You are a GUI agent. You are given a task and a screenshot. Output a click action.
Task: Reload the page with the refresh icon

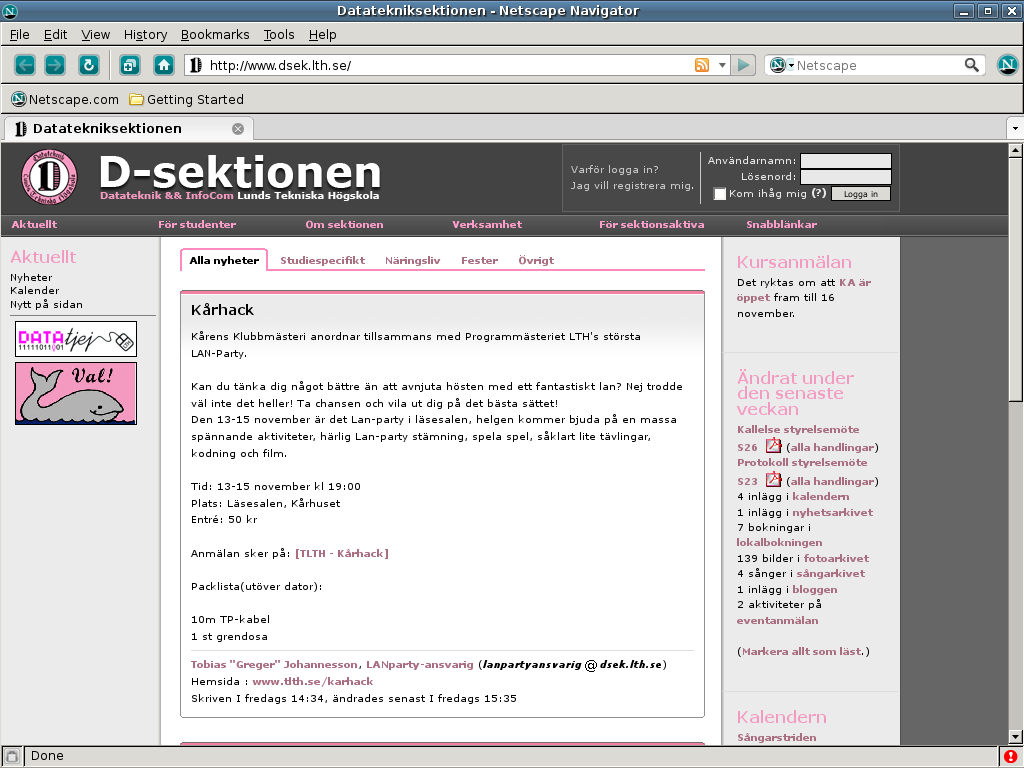(89, 65)
